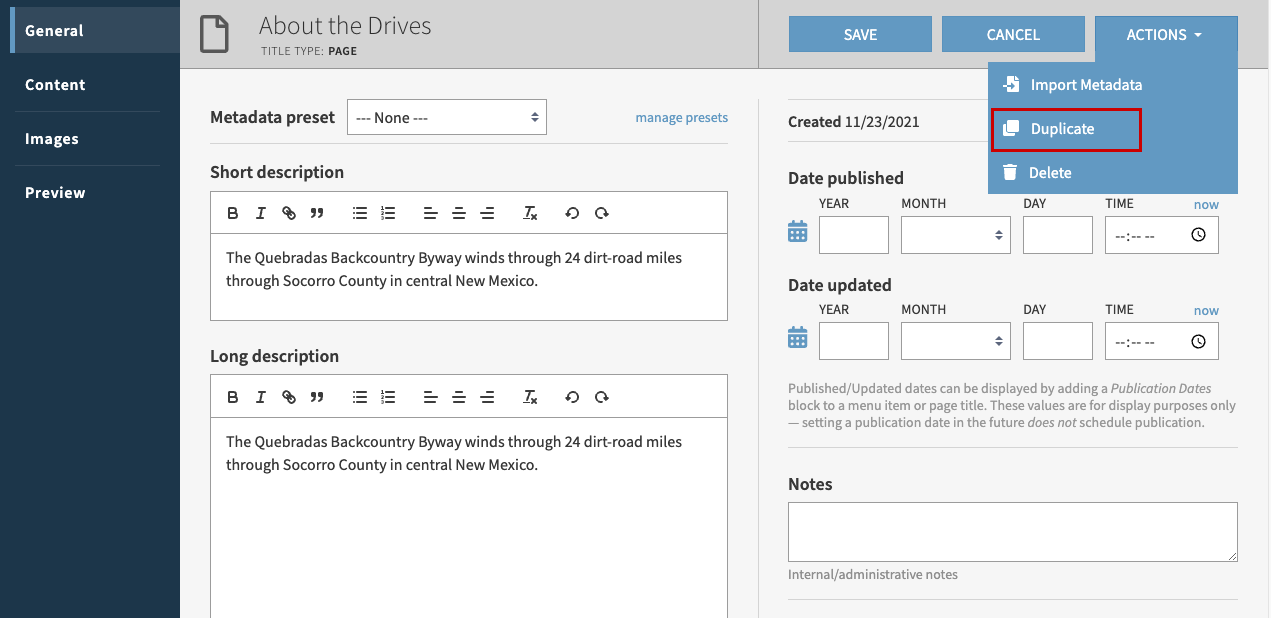Viewport: 1271px width, 618px height.
Task: Open the manage presets link
Action: point(682,117)
